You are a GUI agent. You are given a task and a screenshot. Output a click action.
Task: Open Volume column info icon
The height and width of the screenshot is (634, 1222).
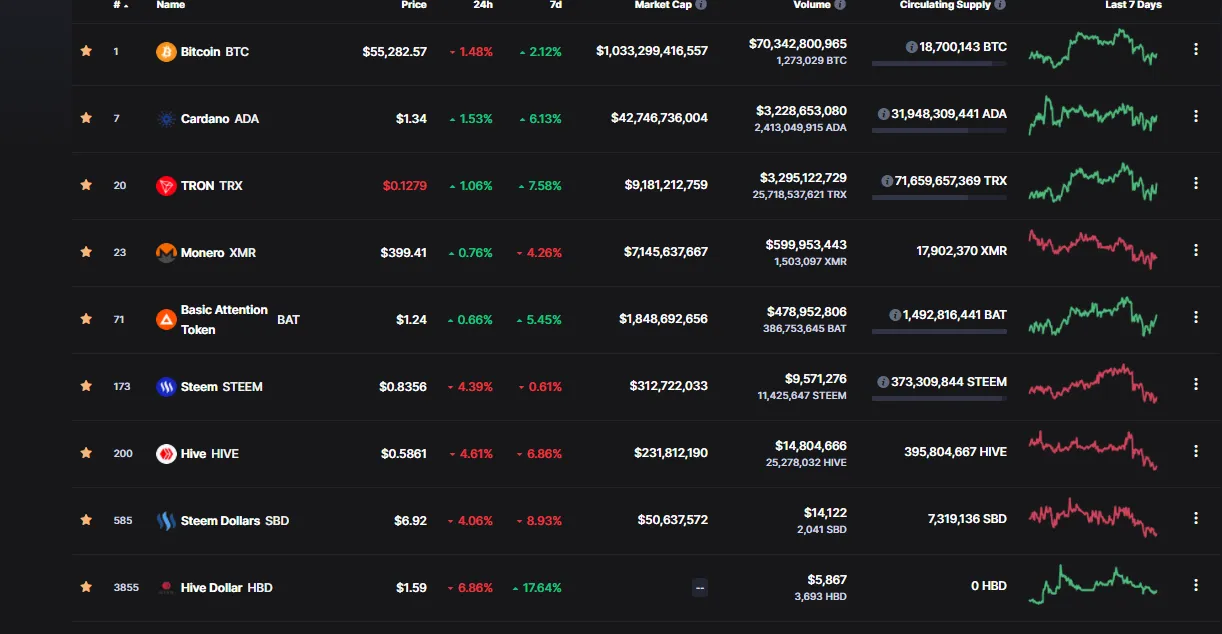tap(840, 5)
